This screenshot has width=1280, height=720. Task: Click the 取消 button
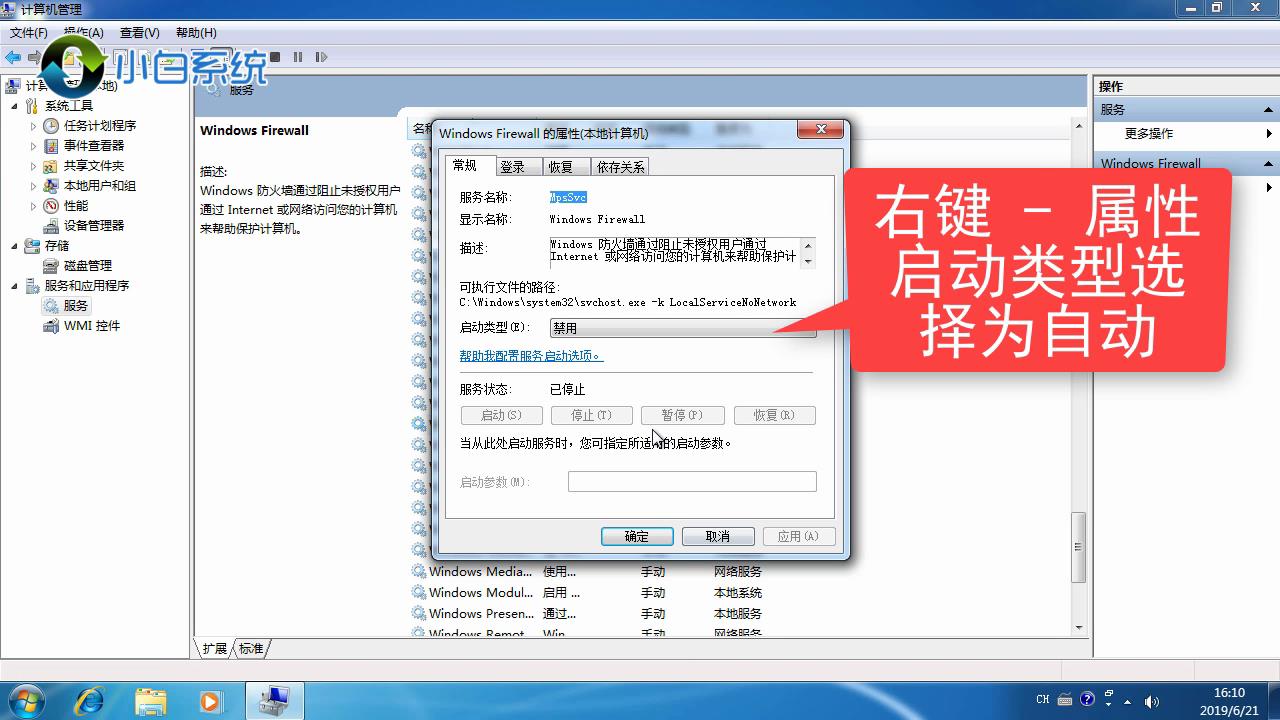[x=718, y=537]
